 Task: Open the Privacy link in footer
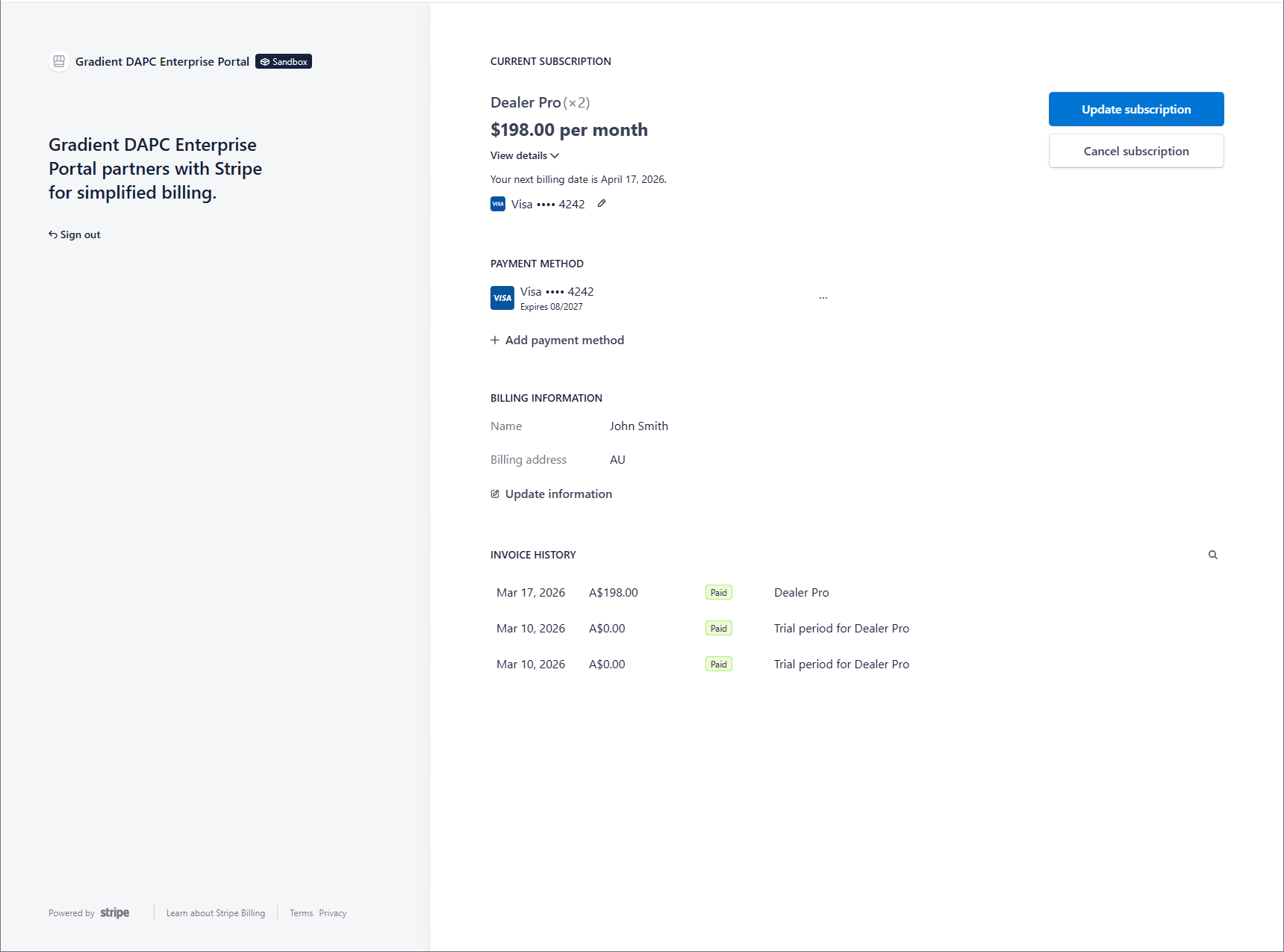(332, 913)
